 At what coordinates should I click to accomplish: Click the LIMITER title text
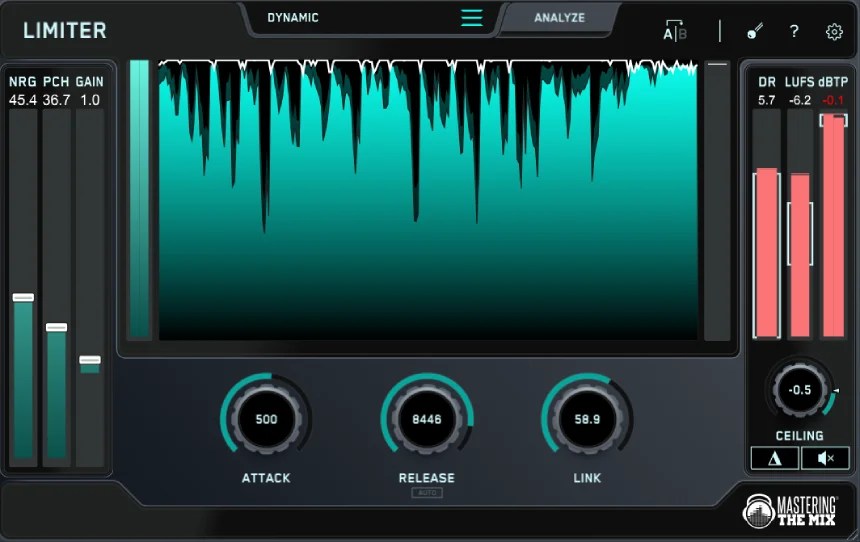[x=65, y=31]
